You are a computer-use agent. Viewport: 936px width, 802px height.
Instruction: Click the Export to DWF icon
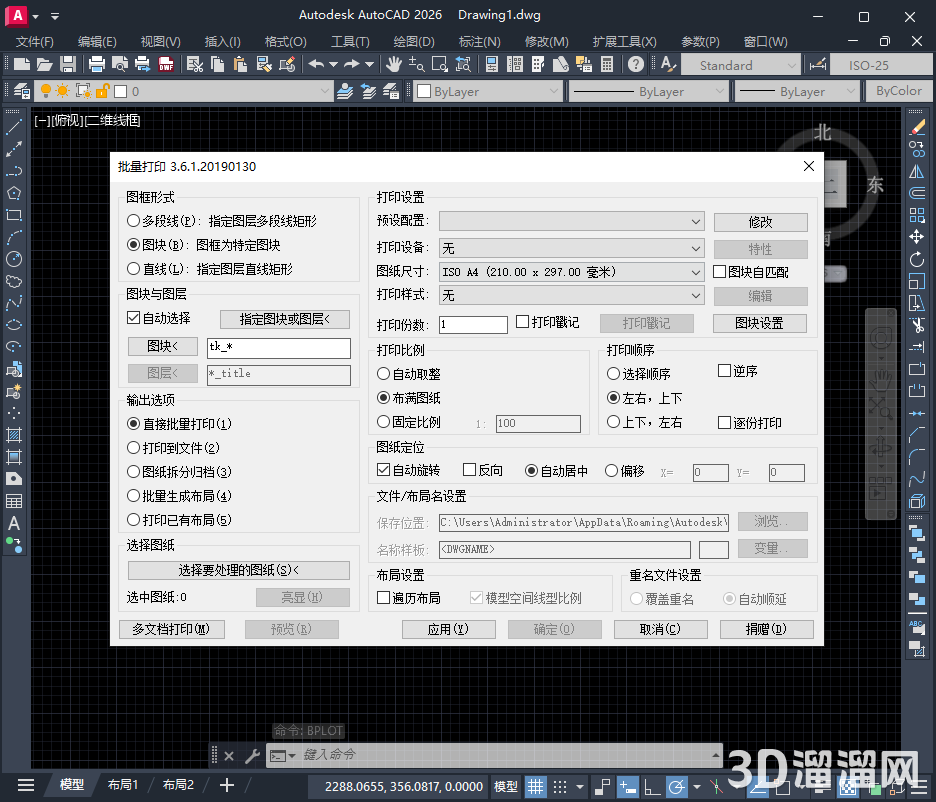pyautogui.click(x=165, y=64)
